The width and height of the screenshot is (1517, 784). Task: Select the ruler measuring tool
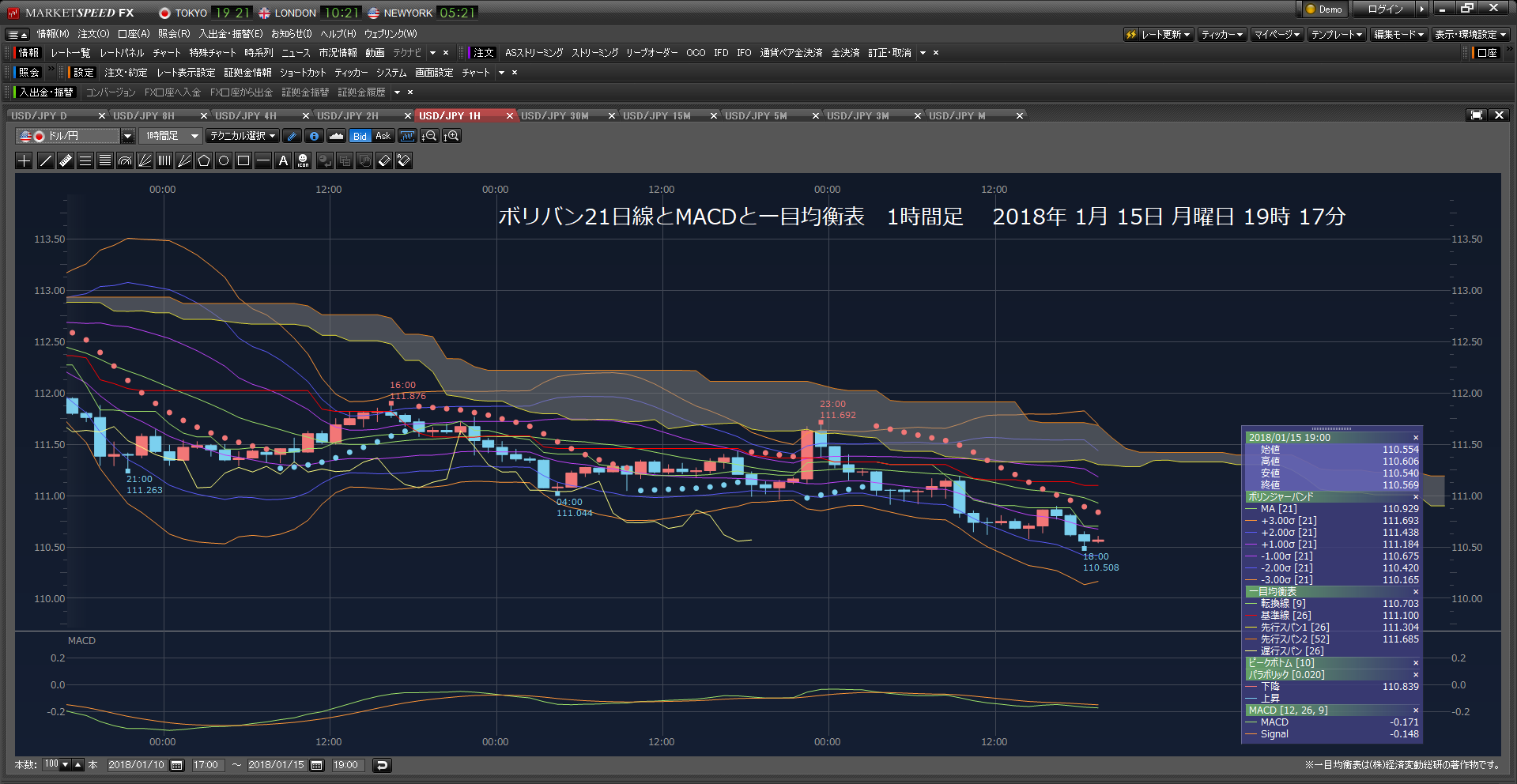[66, 161]
